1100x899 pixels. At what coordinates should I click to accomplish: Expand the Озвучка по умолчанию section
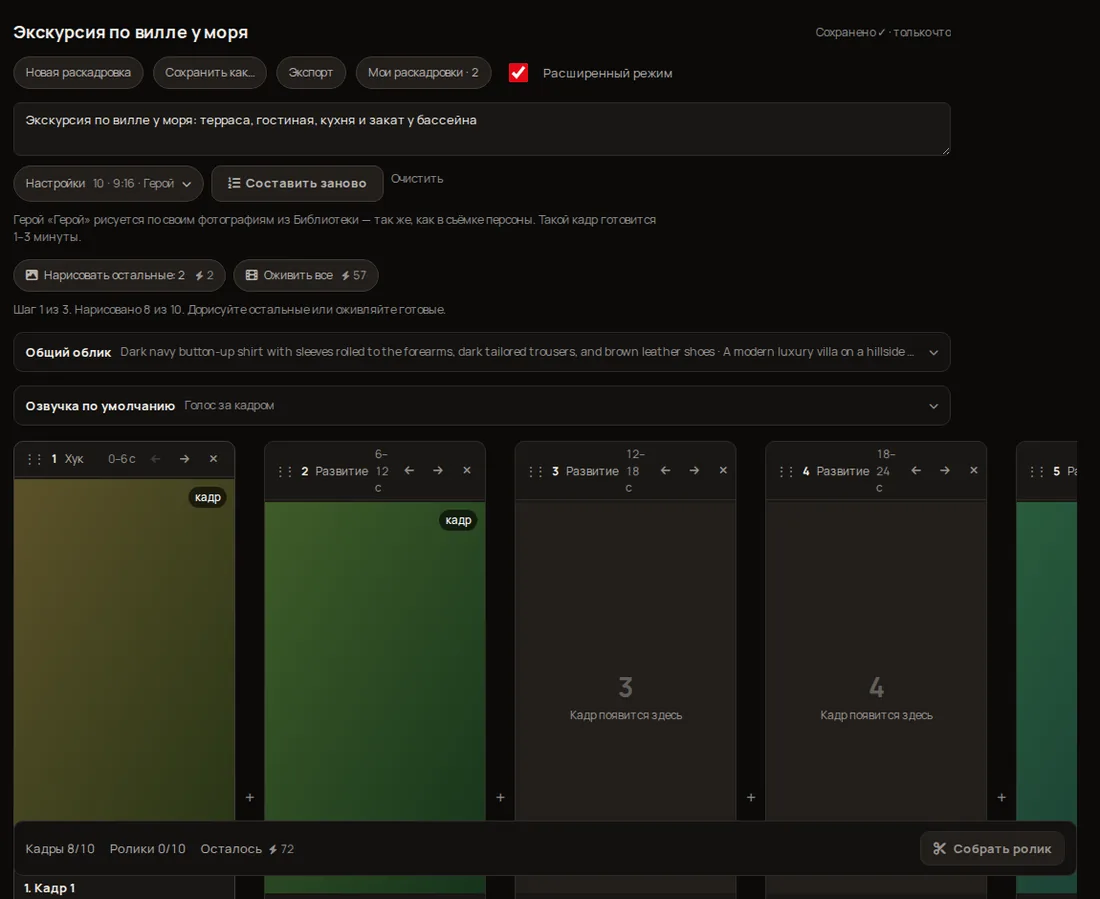(x=482, y=406)
